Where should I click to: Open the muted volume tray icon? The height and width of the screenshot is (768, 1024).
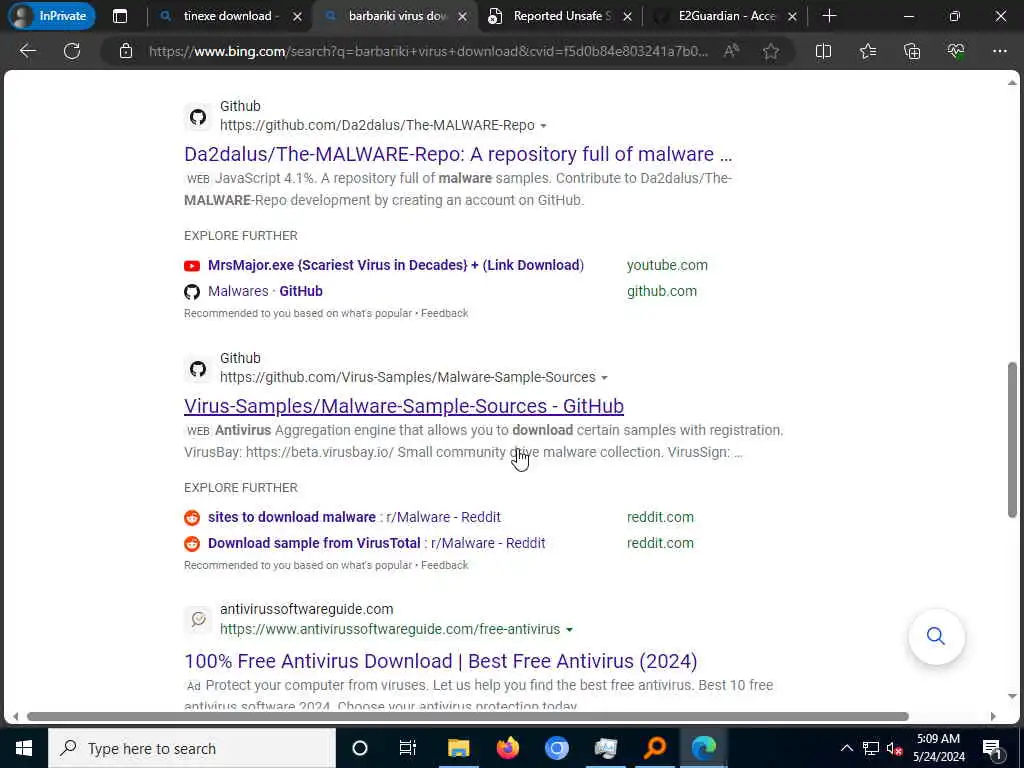click(x=894, y=748)
